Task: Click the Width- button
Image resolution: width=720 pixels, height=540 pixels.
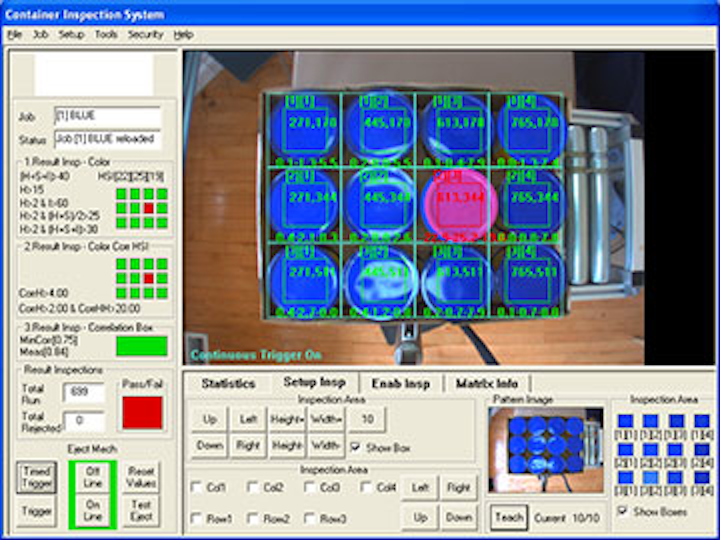Action: 326,445
